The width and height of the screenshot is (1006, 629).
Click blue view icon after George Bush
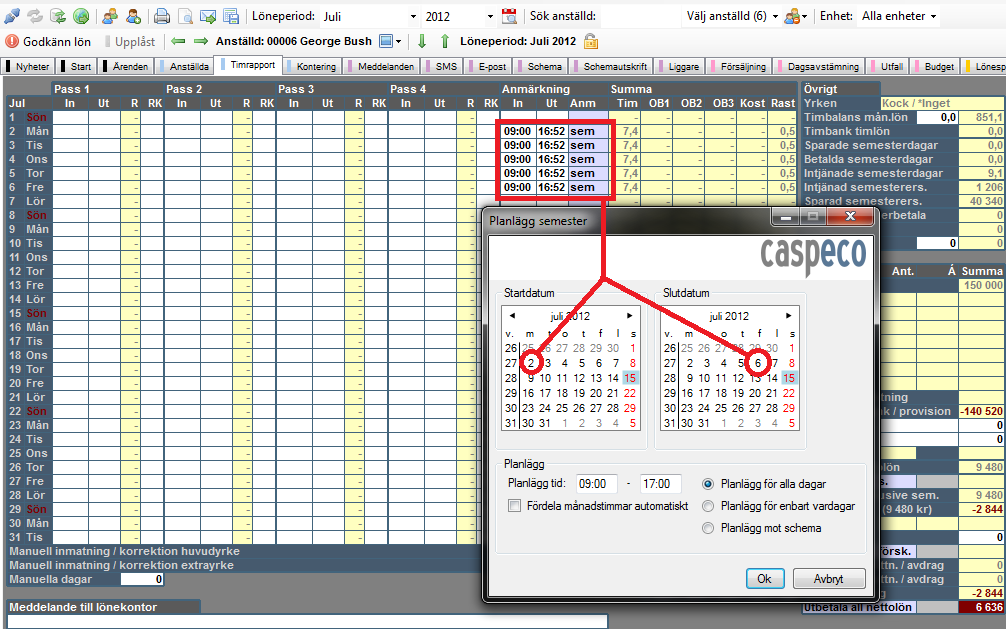(x=386, y=42)
